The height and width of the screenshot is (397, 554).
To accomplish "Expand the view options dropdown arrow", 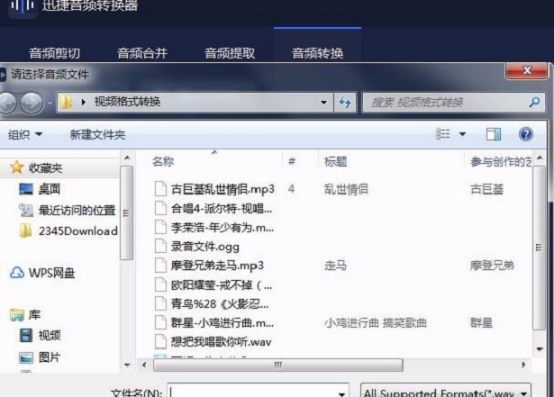I will tap(462, 134).
